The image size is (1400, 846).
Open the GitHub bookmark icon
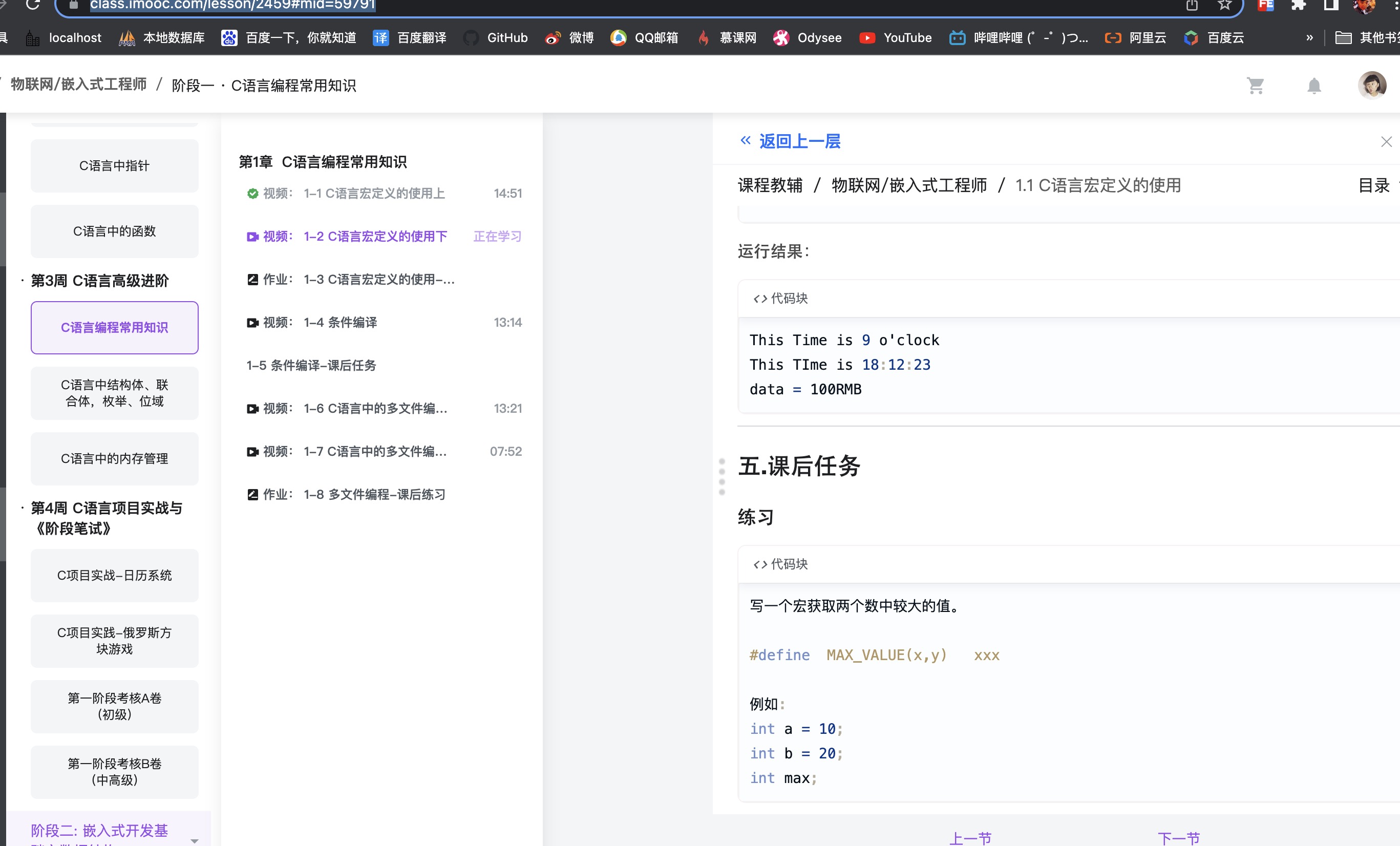point(472,37)
